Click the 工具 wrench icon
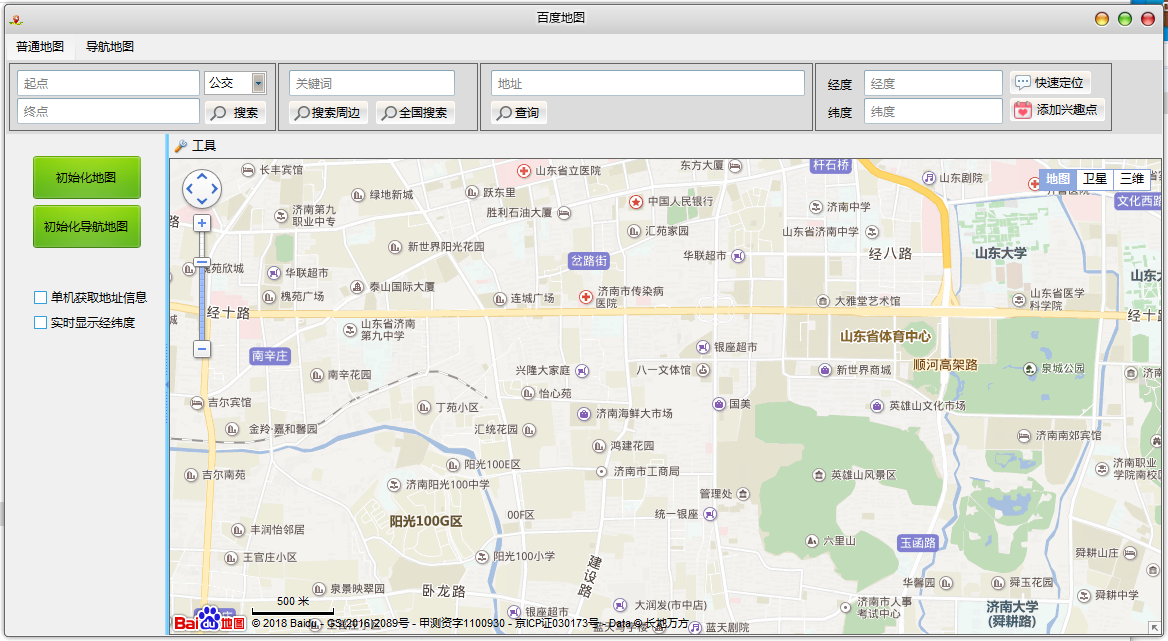The image size is (1168, 641). click(x=180, y=146)
